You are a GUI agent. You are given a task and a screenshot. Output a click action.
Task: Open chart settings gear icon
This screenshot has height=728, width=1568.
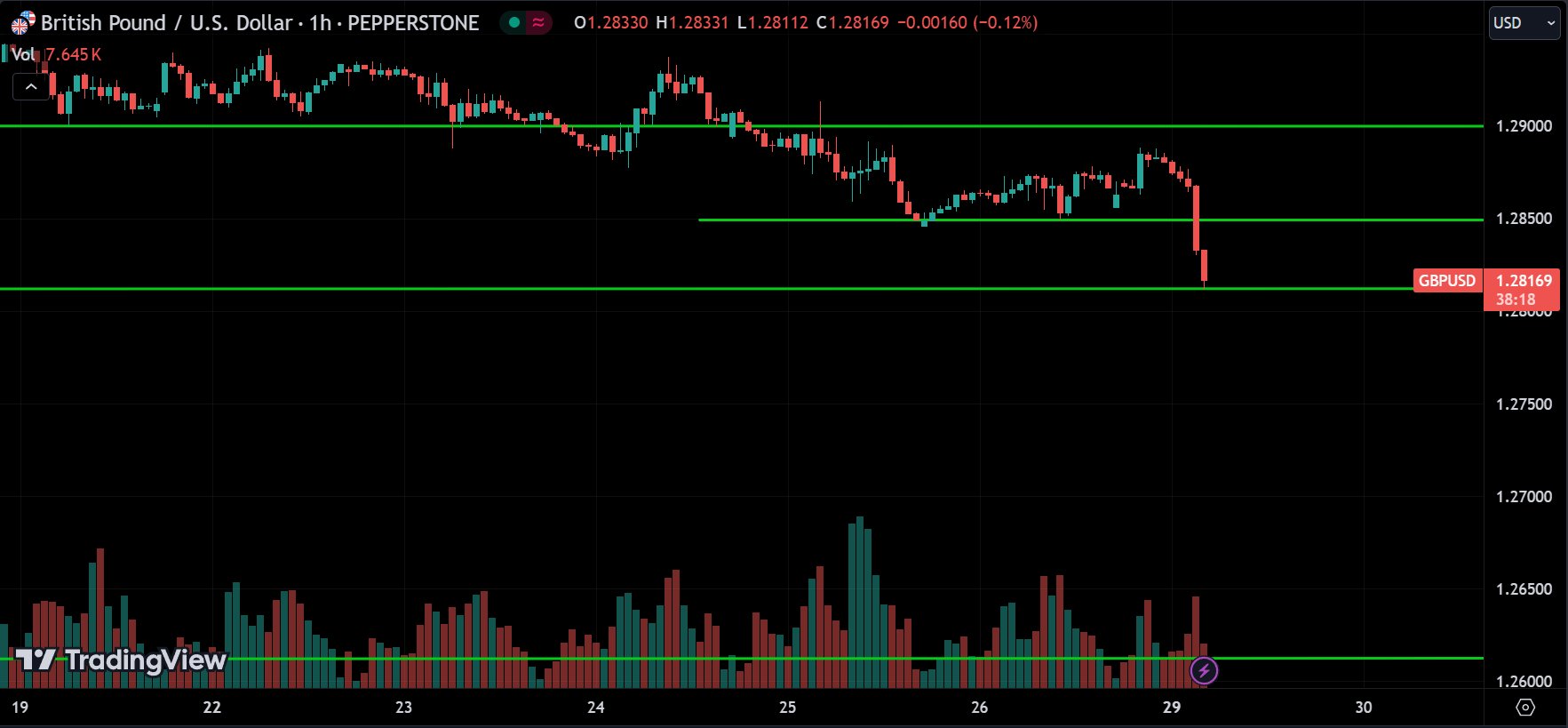[1525, 708]
